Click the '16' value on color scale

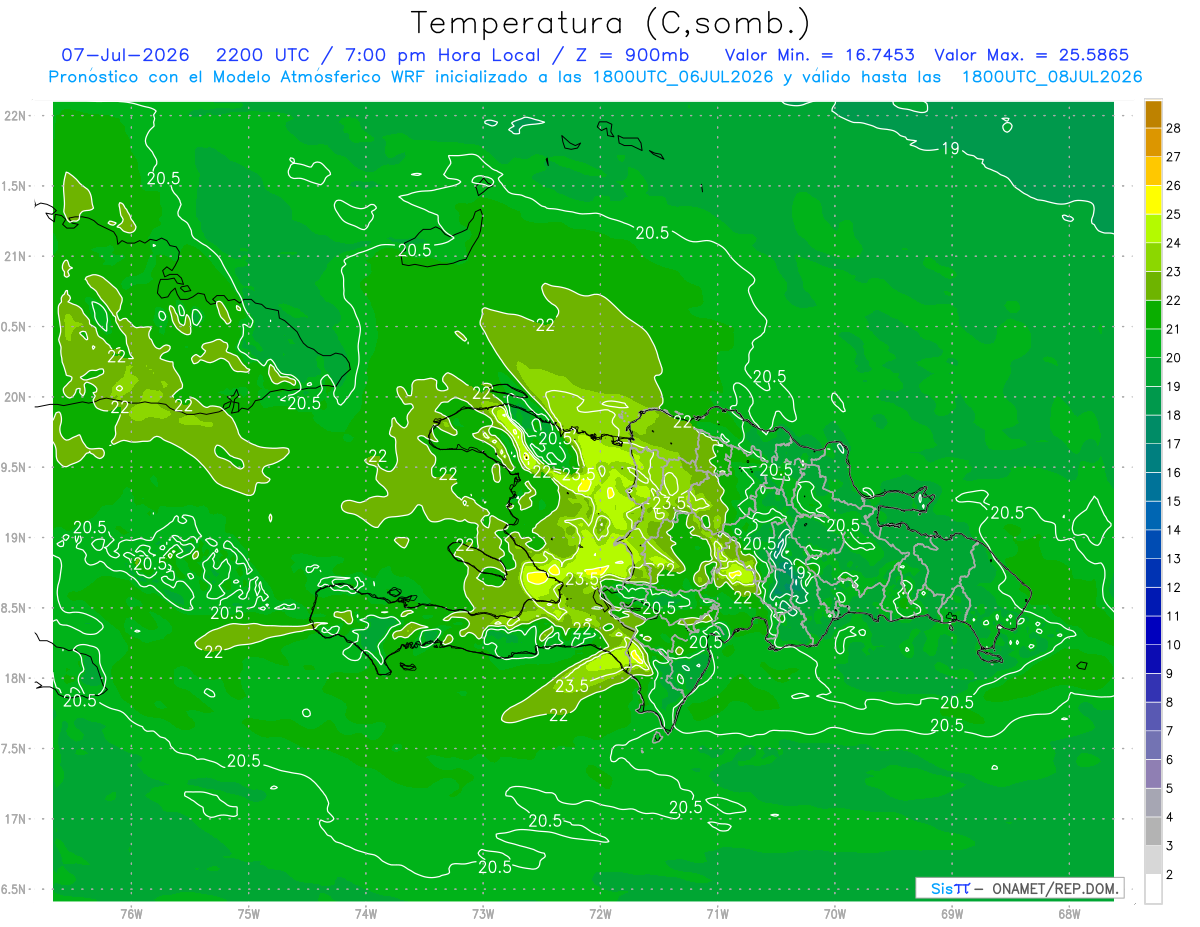tap(1174, 472)
